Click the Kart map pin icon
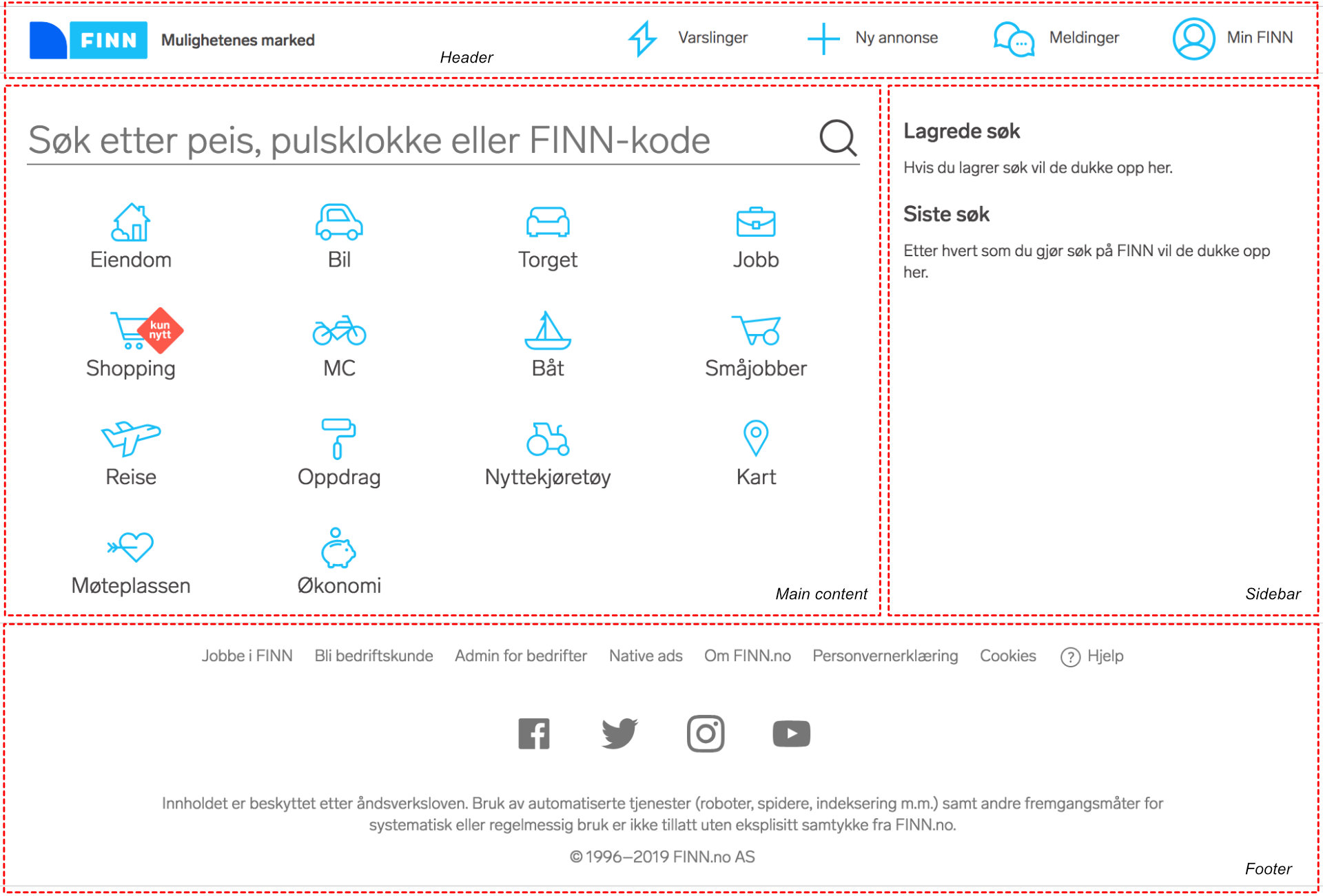Image resolution: width=1323 pixels, height=896 pixels. [756, 438]
